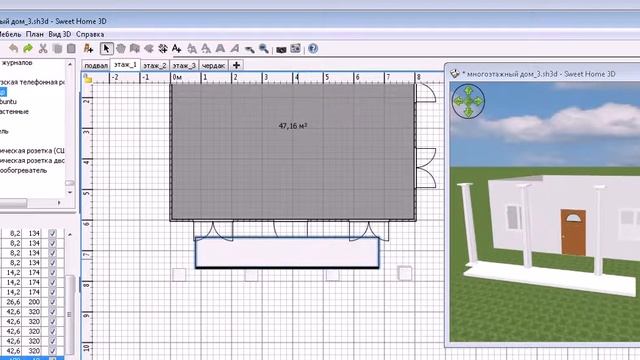This screenshot has height=360, width=640.
Task: Click the furniture table scrollbar up arrow
Action: 70,234
